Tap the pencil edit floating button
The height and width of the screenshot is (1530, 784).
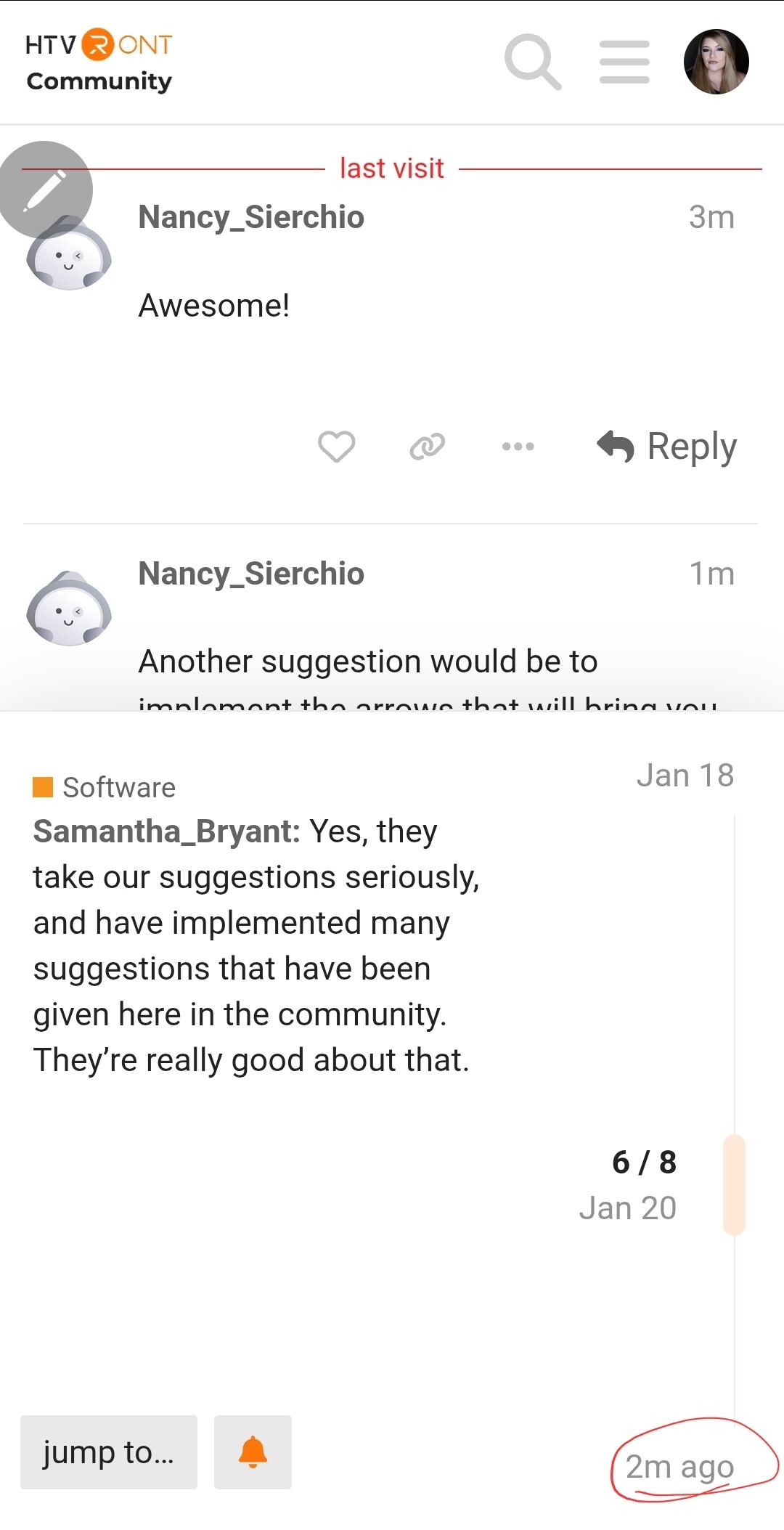click(44, 190)
